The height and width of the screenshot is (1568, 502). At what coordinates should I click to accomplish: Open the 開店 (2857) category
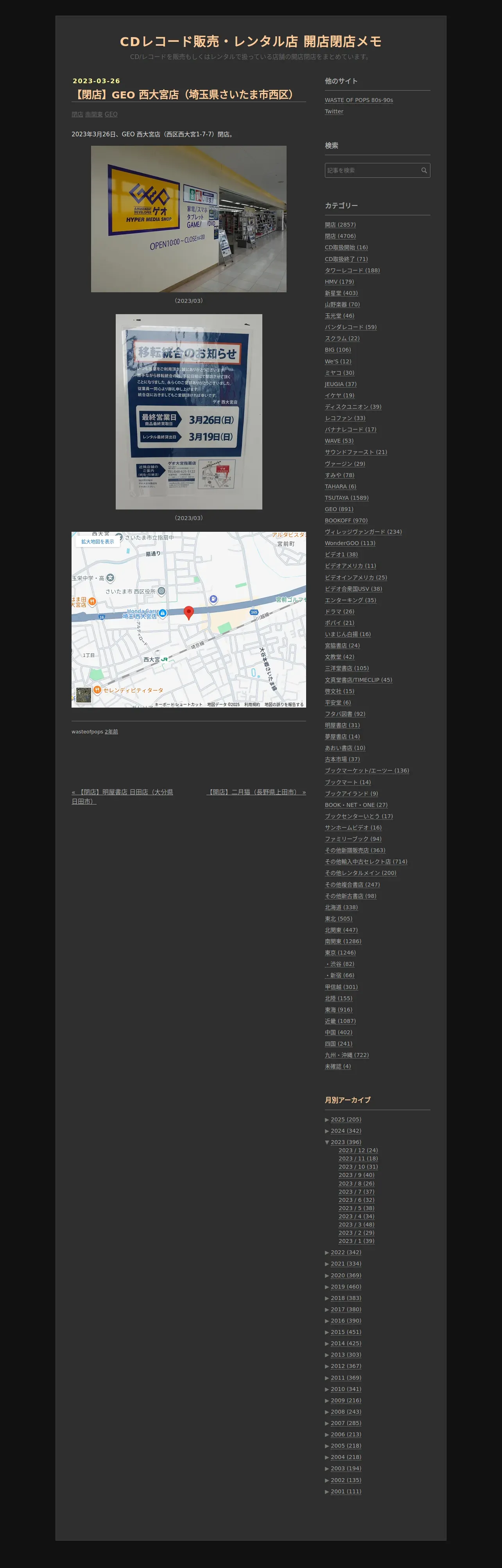pos(341,225)
